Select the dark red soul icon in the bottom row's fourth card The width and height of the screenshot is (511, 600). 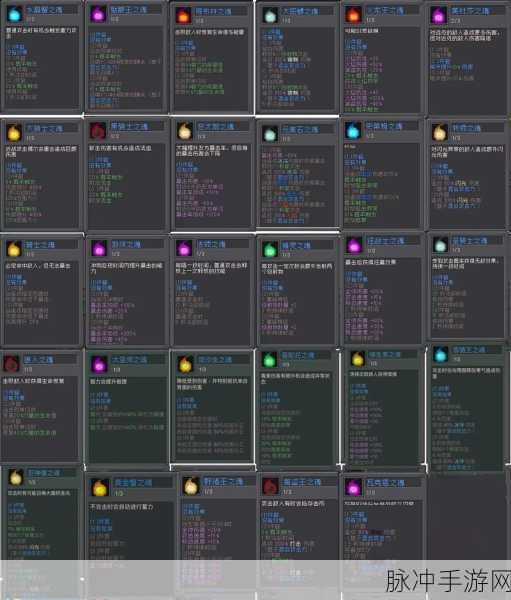(x=270, y=487)
